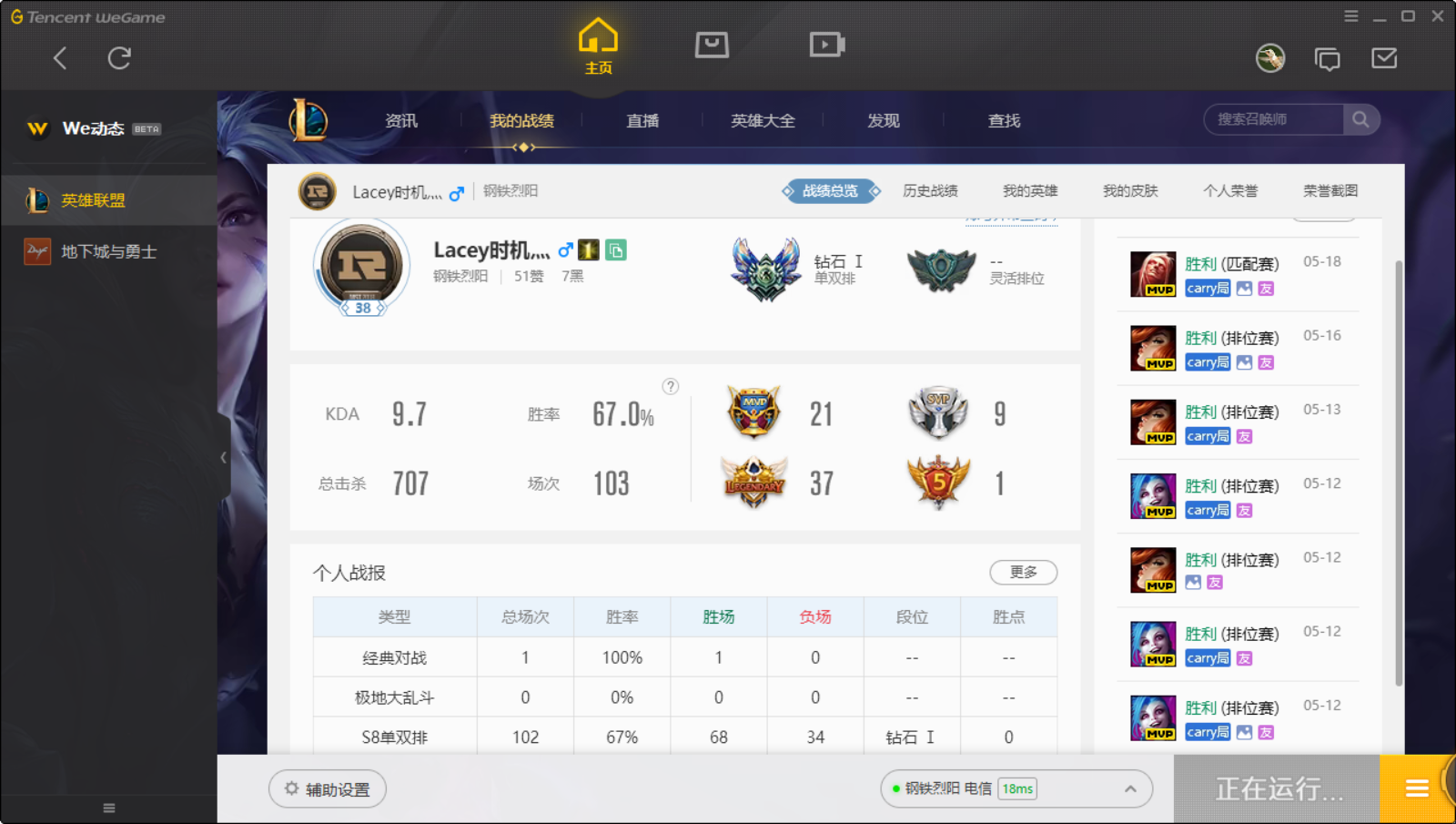Click the small summoner avatar in header
The width and height of the screenshot is (1456, 824).
tap(318, 192)
